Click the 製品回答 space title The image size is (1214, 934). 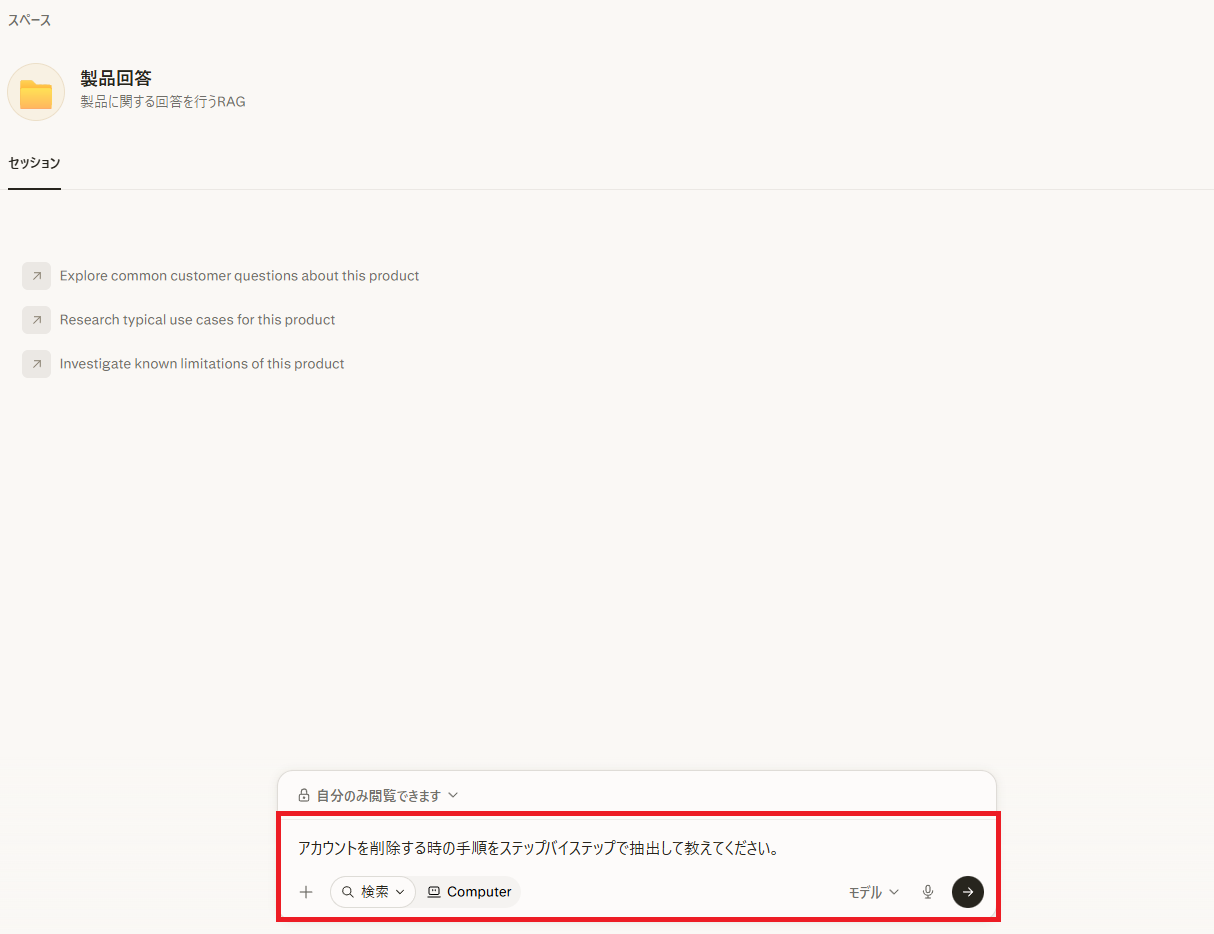click(x=116, y=78)
